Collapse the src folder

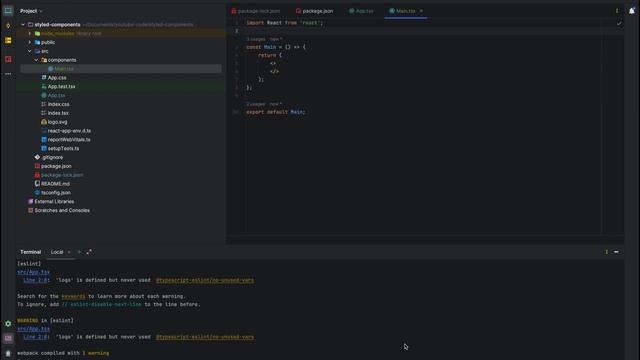point(29,51)
